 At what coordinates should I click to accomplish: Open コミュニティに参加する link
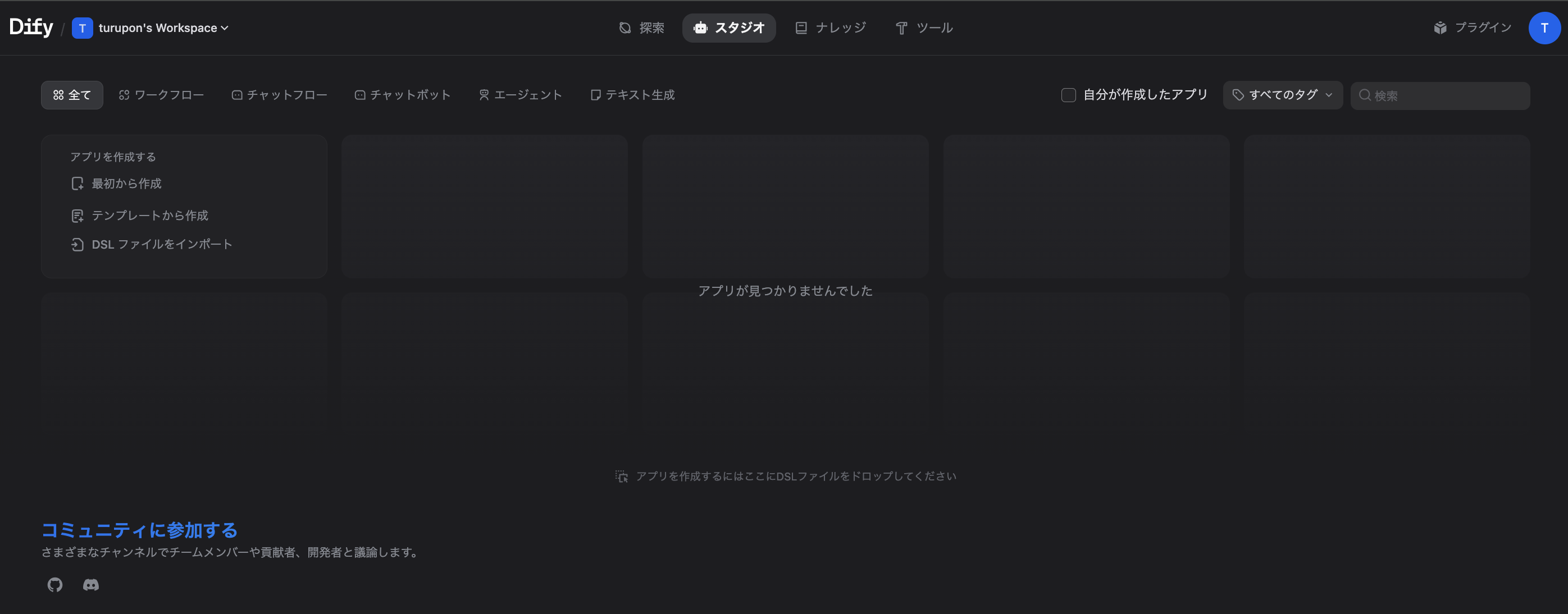(139, 530)
